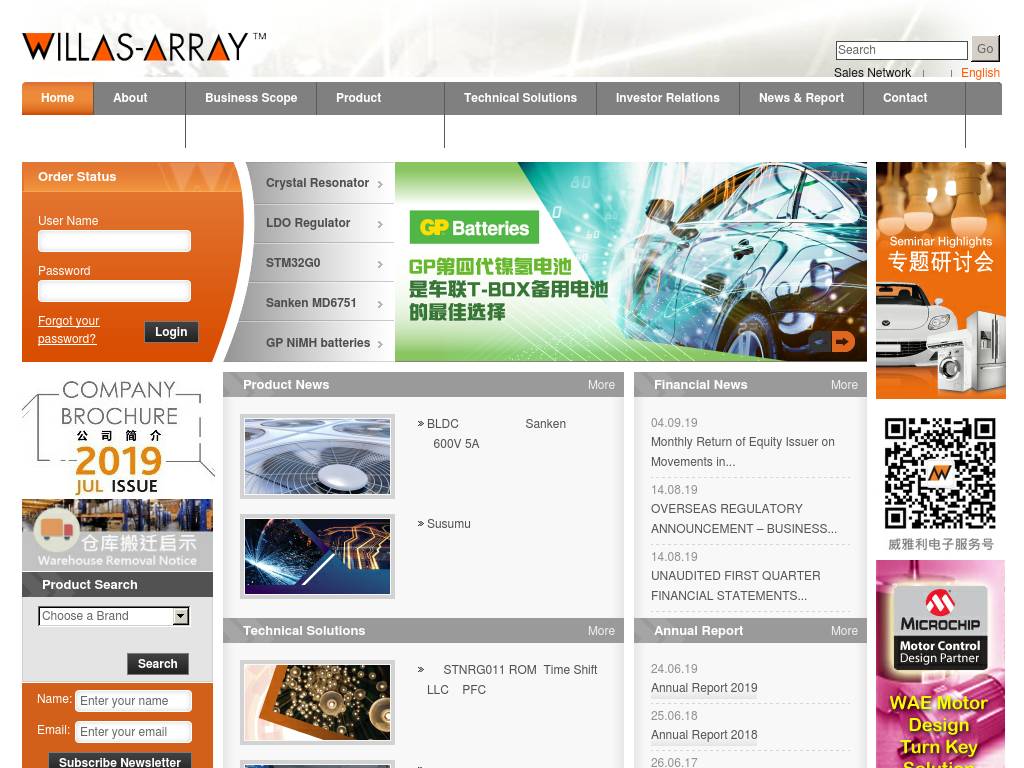Click More in the Product News header
This screenshot has height=768, width=1024.
(601, 385)
